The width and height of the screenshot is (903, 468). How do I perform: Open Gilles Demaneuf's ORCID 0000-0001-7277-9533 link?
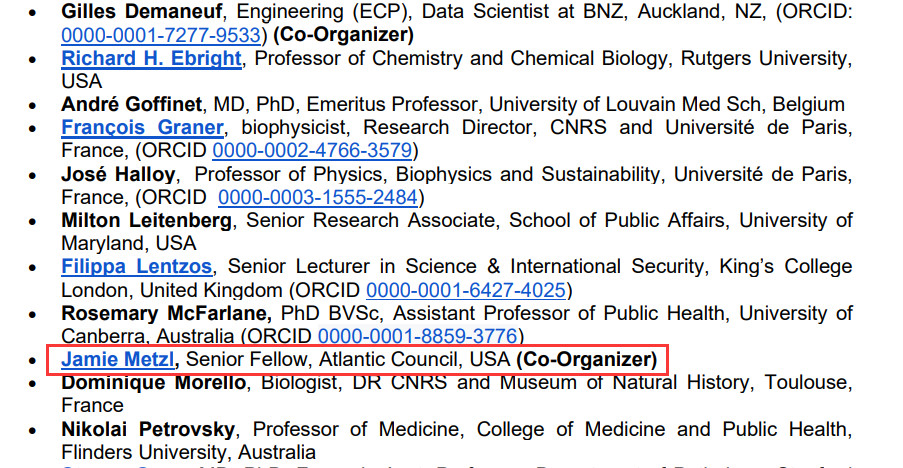(163, 35)
